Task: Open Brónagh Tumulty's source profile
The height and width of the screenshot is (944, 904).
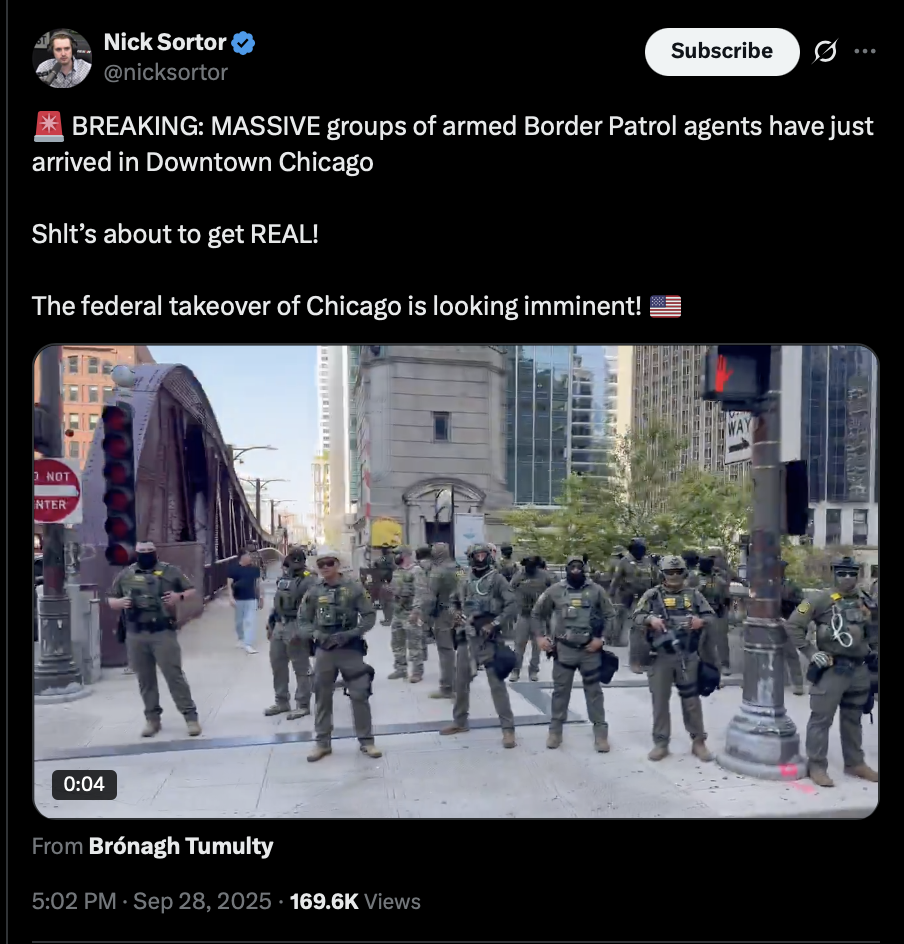Action: pyautogui.click(x=181, y=846)
